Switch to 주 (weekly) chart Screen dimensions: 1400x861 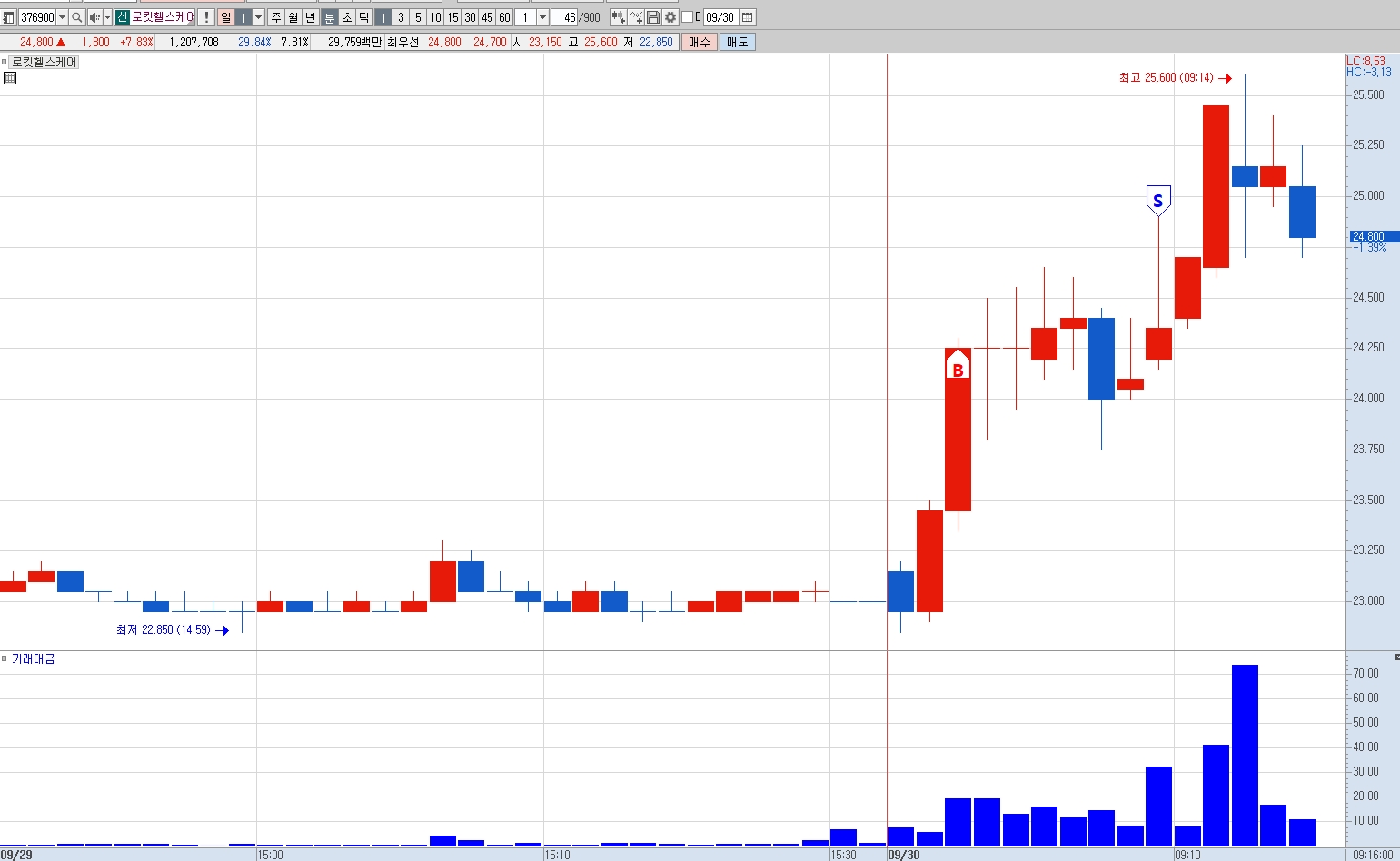276,17
